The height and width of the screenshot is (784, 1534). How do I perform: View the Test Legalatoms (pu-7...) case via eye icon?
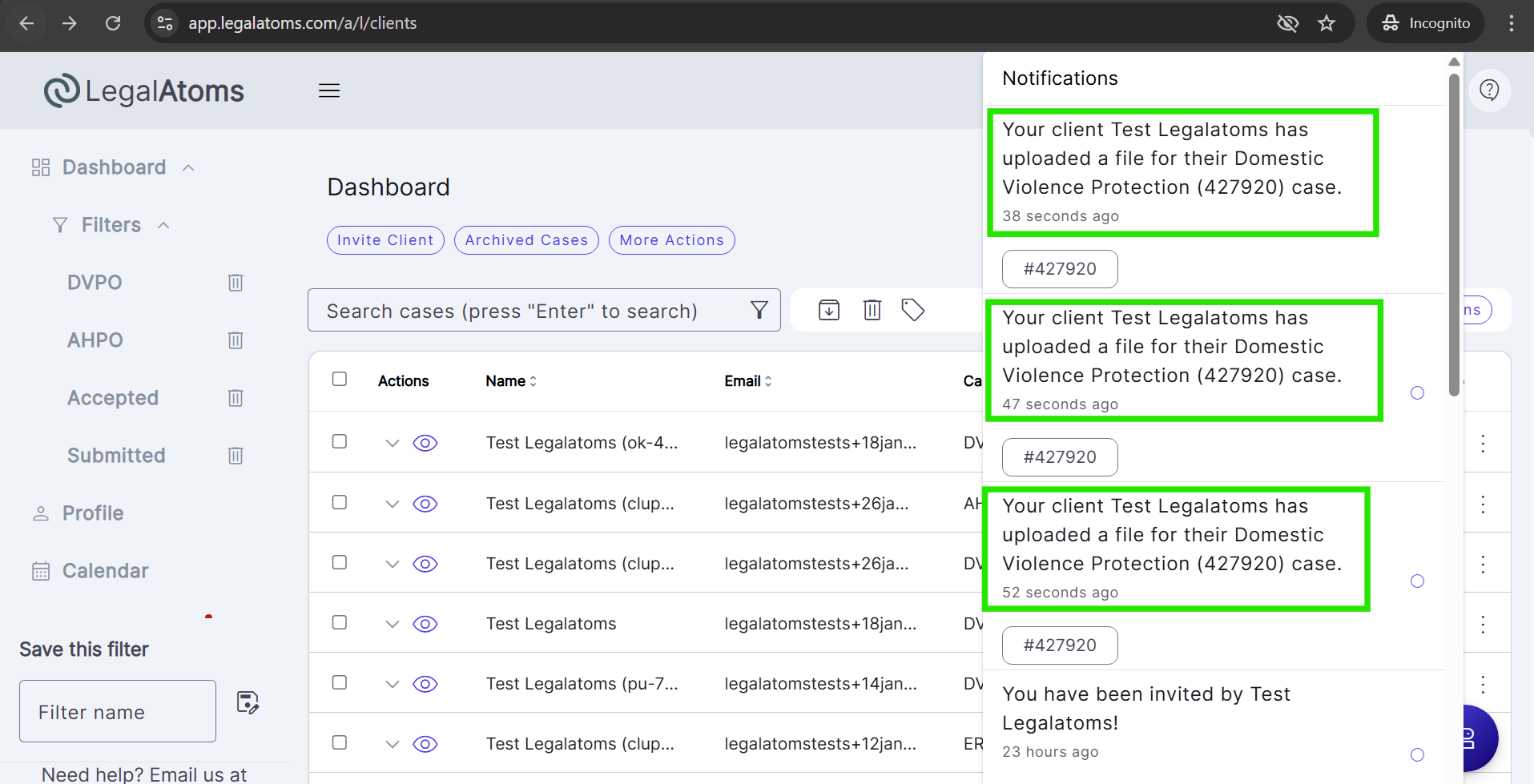(x=425, y=684)
